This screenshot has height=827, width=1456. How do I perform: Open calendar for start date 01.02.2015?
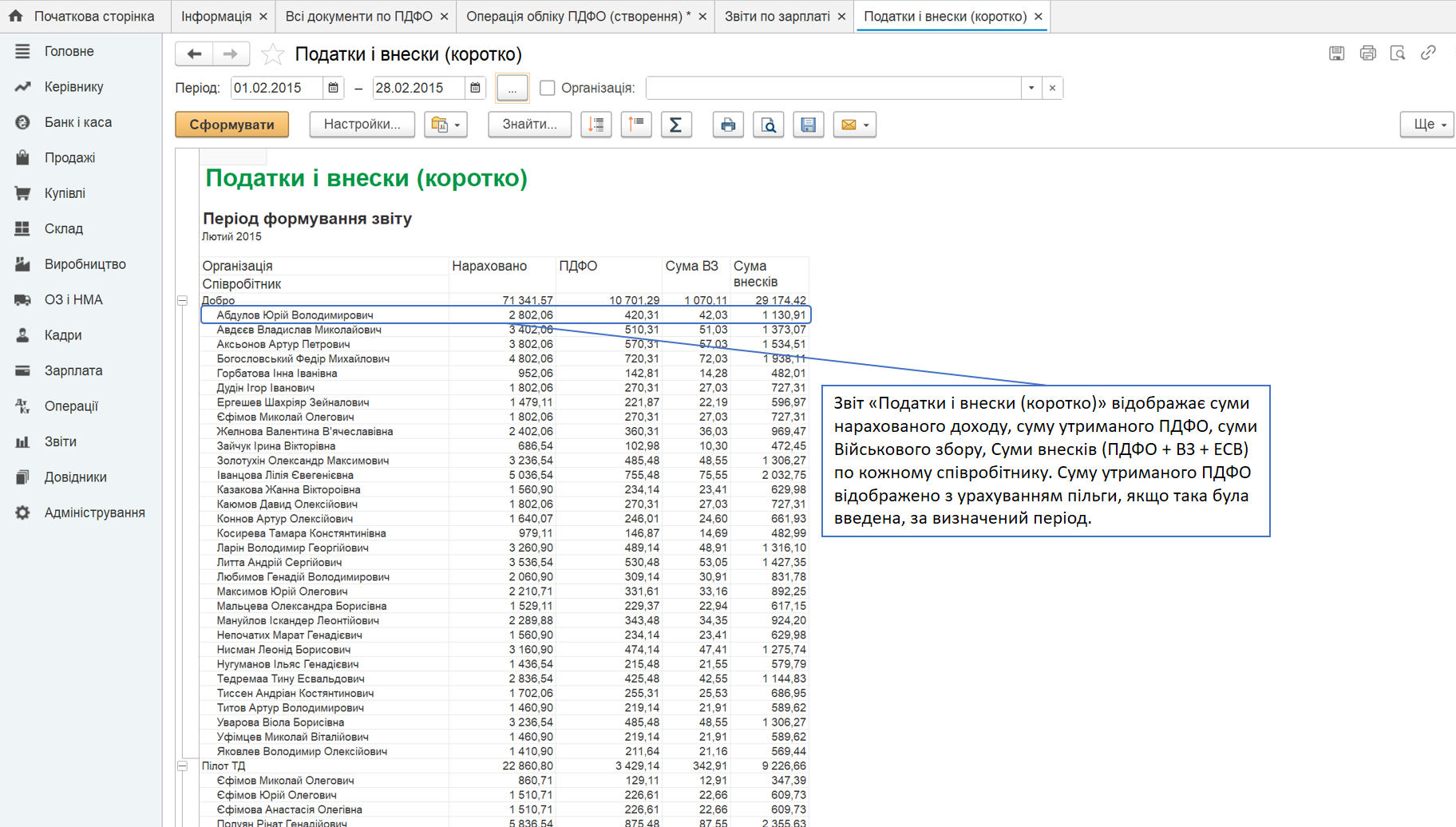coord(333,88)
